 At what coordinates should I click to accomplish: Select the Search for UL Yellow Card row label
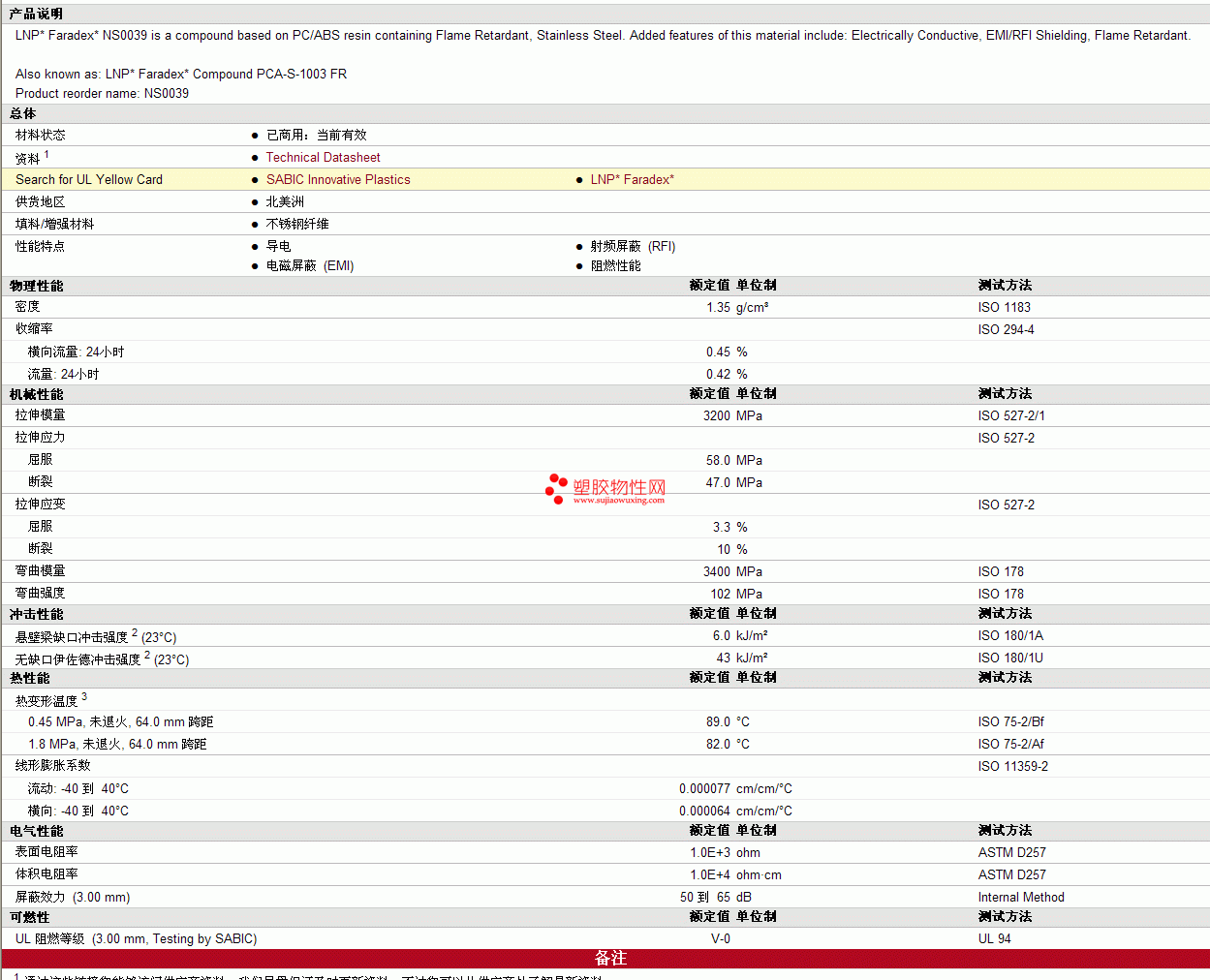89,179
